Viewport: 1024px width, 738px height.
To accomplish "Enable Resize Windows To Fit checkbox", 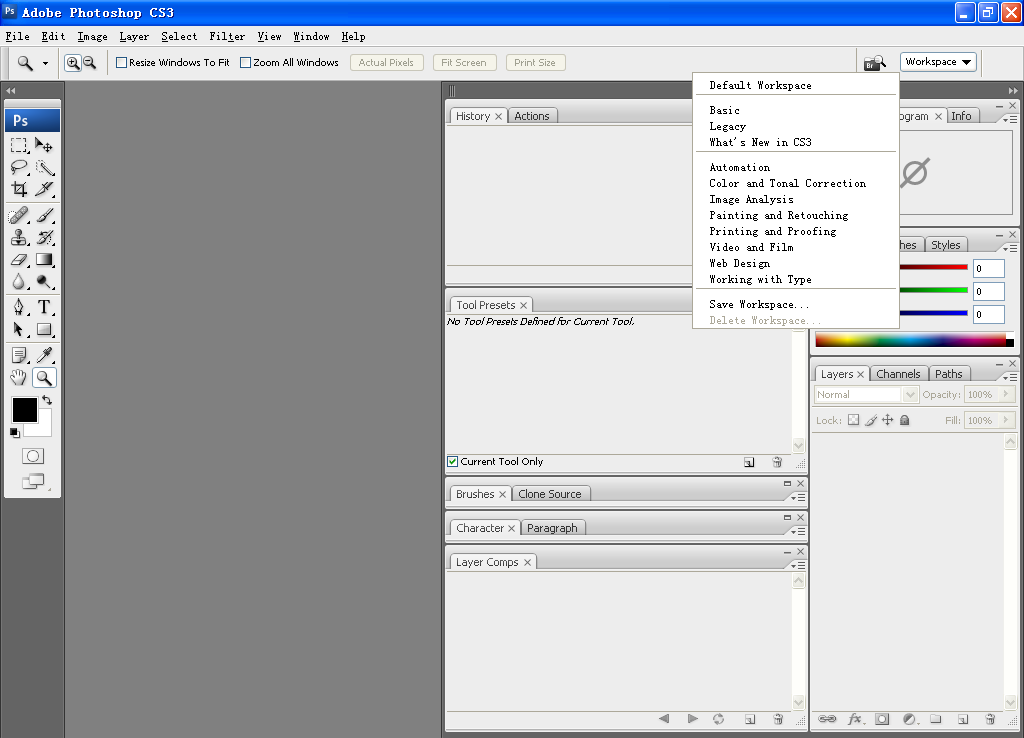I will (x=121, y=63).
